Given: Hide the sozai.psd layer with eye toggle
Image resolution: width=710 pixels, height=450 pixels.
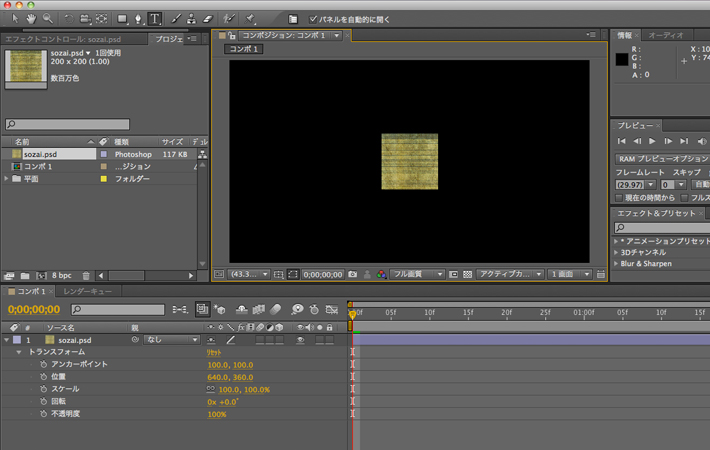Looking at the screenshot, I should pos(300,340).
